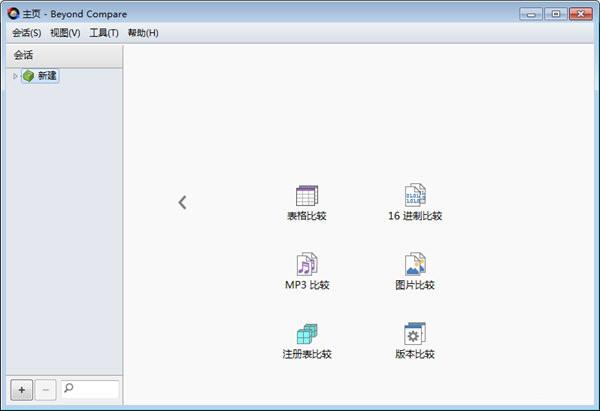Open the 工具(T) menu

pos(104,33)
